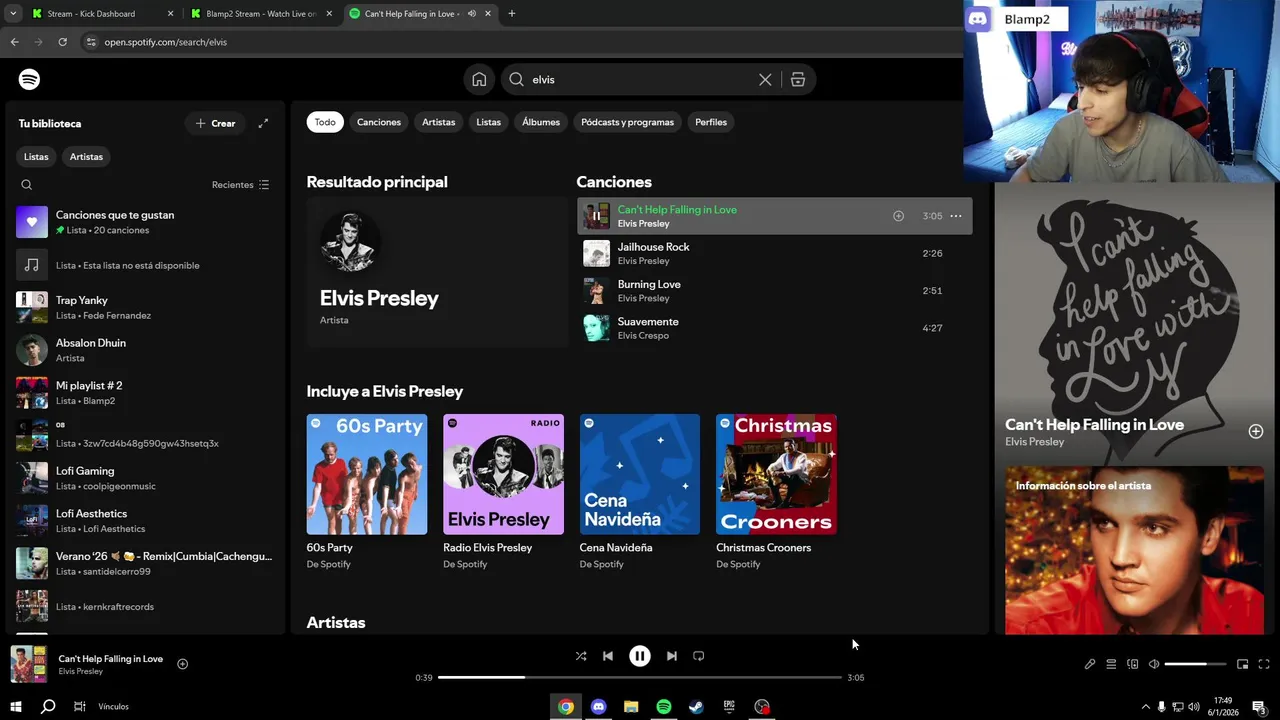Open Lofi Gaming playlist
The width and height of the screenshot is (1280, 720).
coord(145,478)
